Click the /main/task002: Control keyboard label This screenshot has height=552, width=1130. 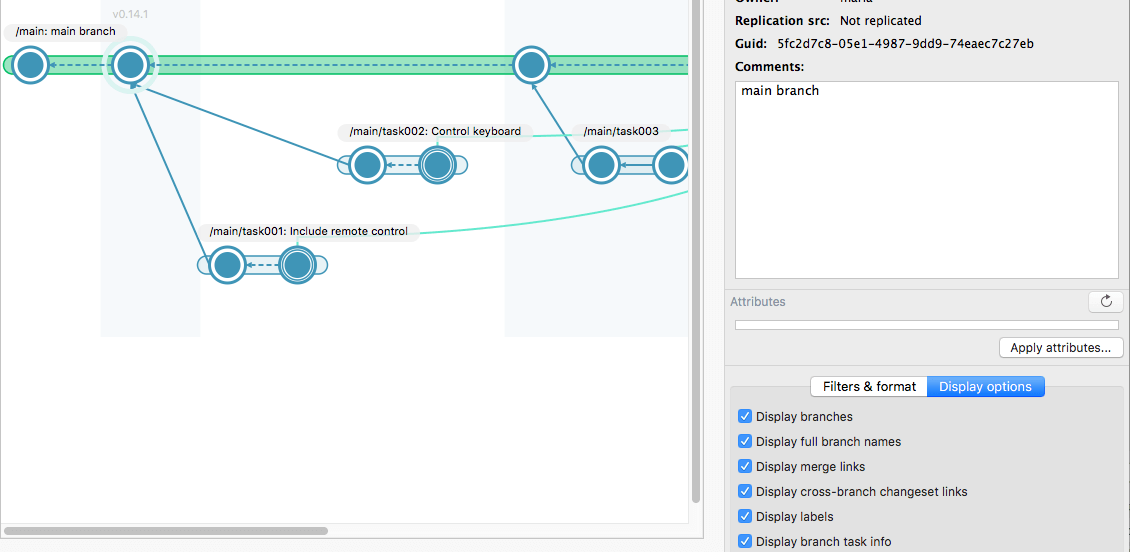pos(435,131)
